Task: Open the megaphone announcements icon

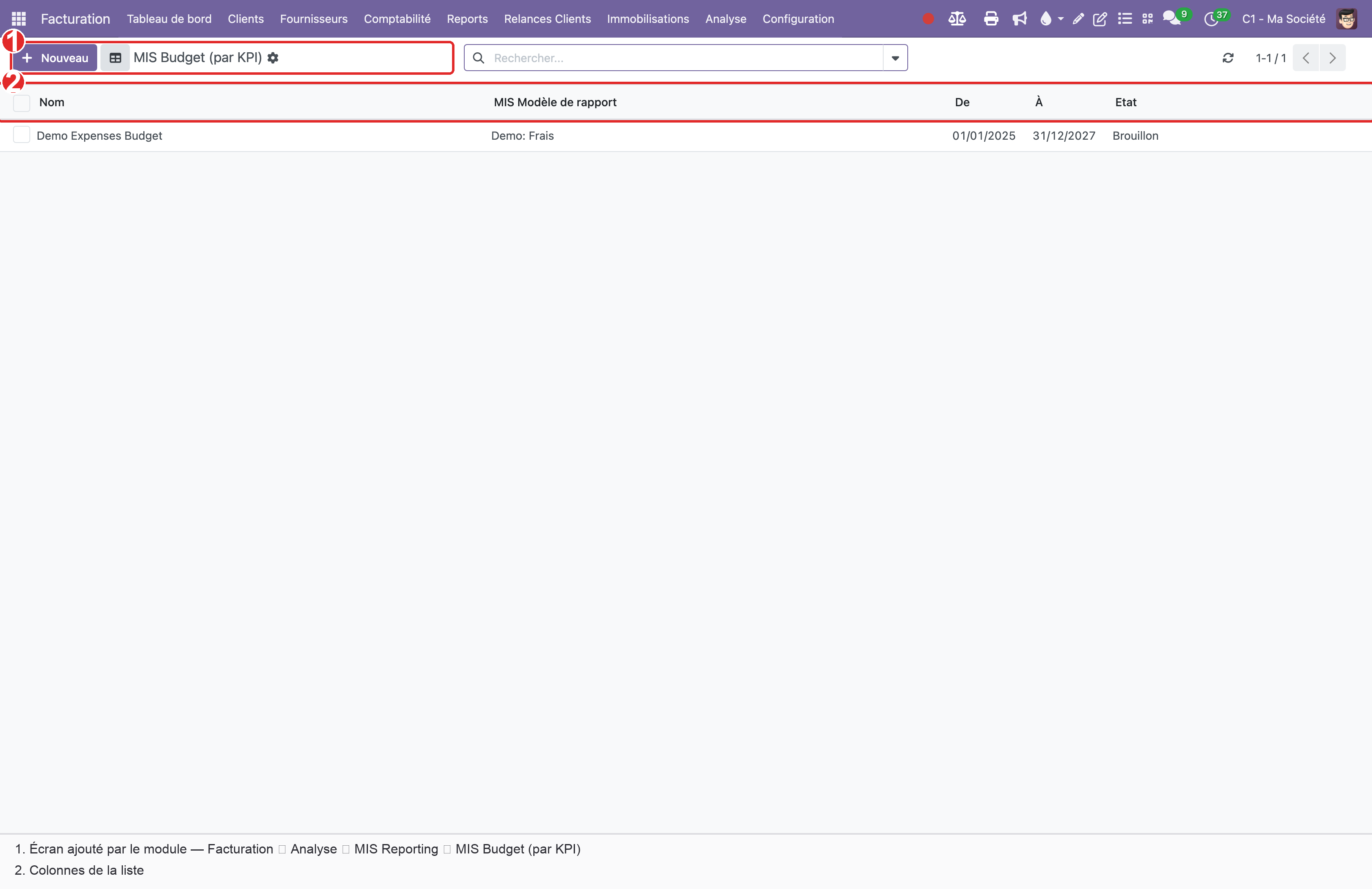Action: pos(1020,19)
